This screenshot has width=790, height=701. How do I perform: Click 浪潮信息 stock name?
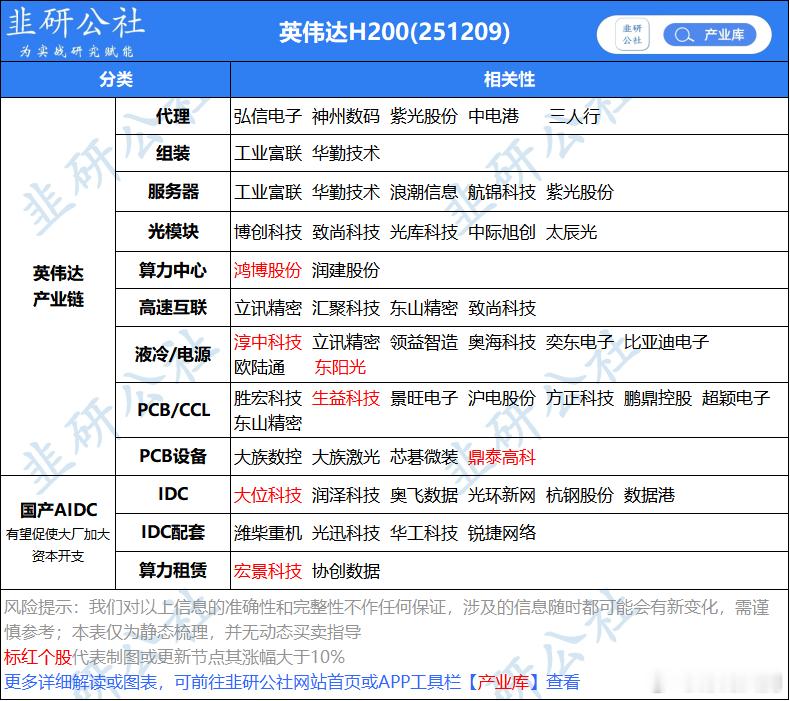[424, 192]
